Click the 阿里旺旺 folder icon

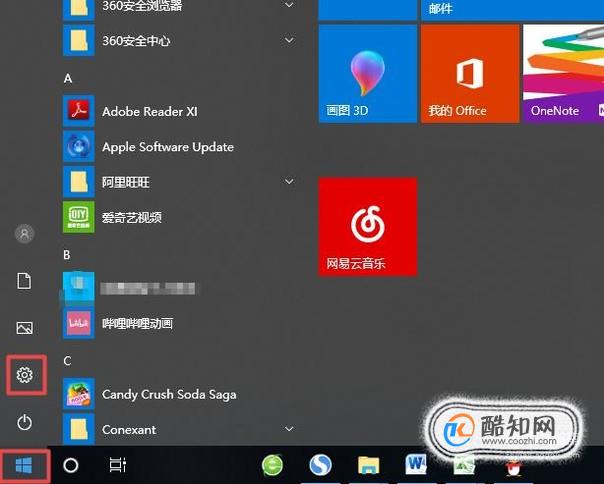pos(79,182)
